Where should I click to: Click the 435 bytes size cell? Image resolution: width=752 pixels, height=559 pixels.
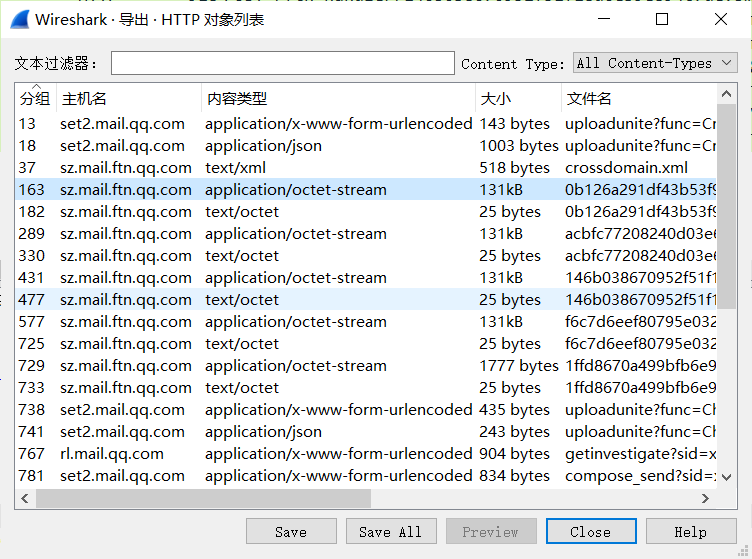(514, 410)
